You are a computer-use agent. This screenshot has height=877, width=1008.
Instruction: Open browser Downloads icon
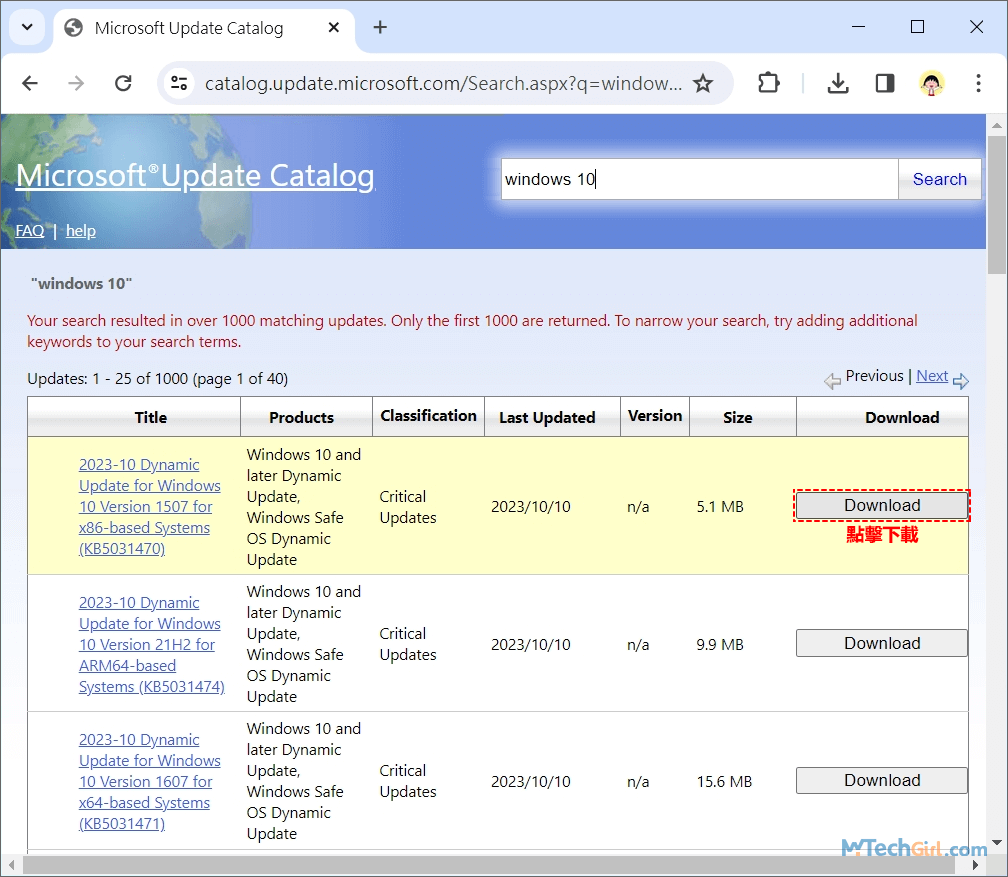click(x=838, y=83)
